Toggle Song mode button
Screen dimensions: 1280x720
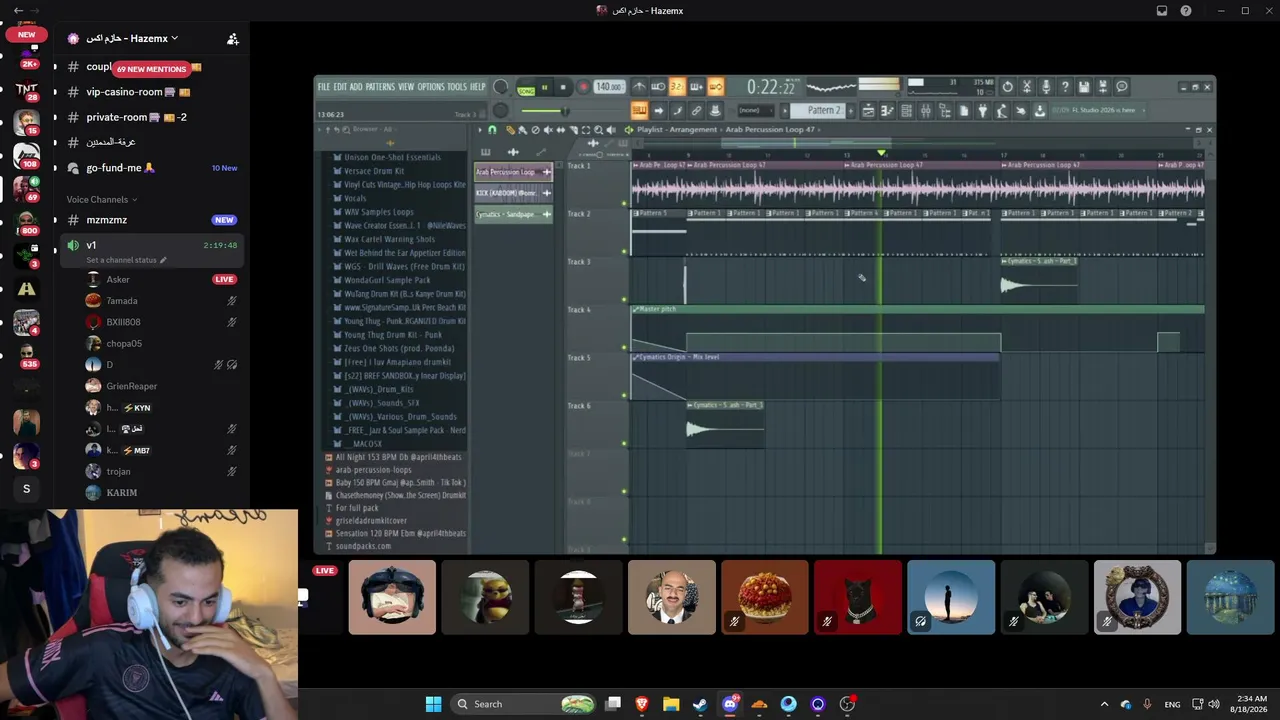point(526,87)
